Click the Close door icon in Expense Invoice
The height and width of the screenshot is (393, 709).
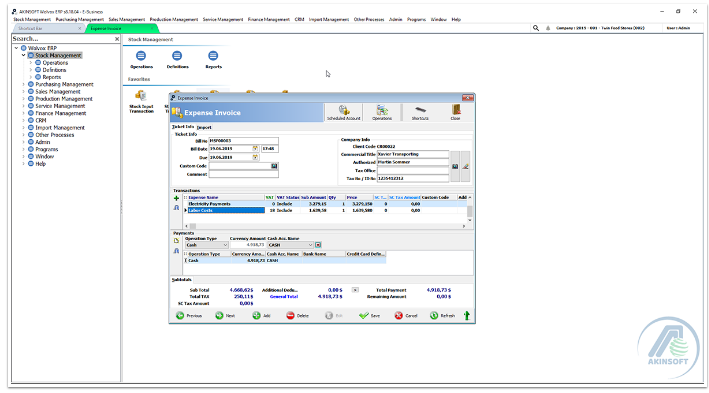pyautogui.click(x=456, y=112)
